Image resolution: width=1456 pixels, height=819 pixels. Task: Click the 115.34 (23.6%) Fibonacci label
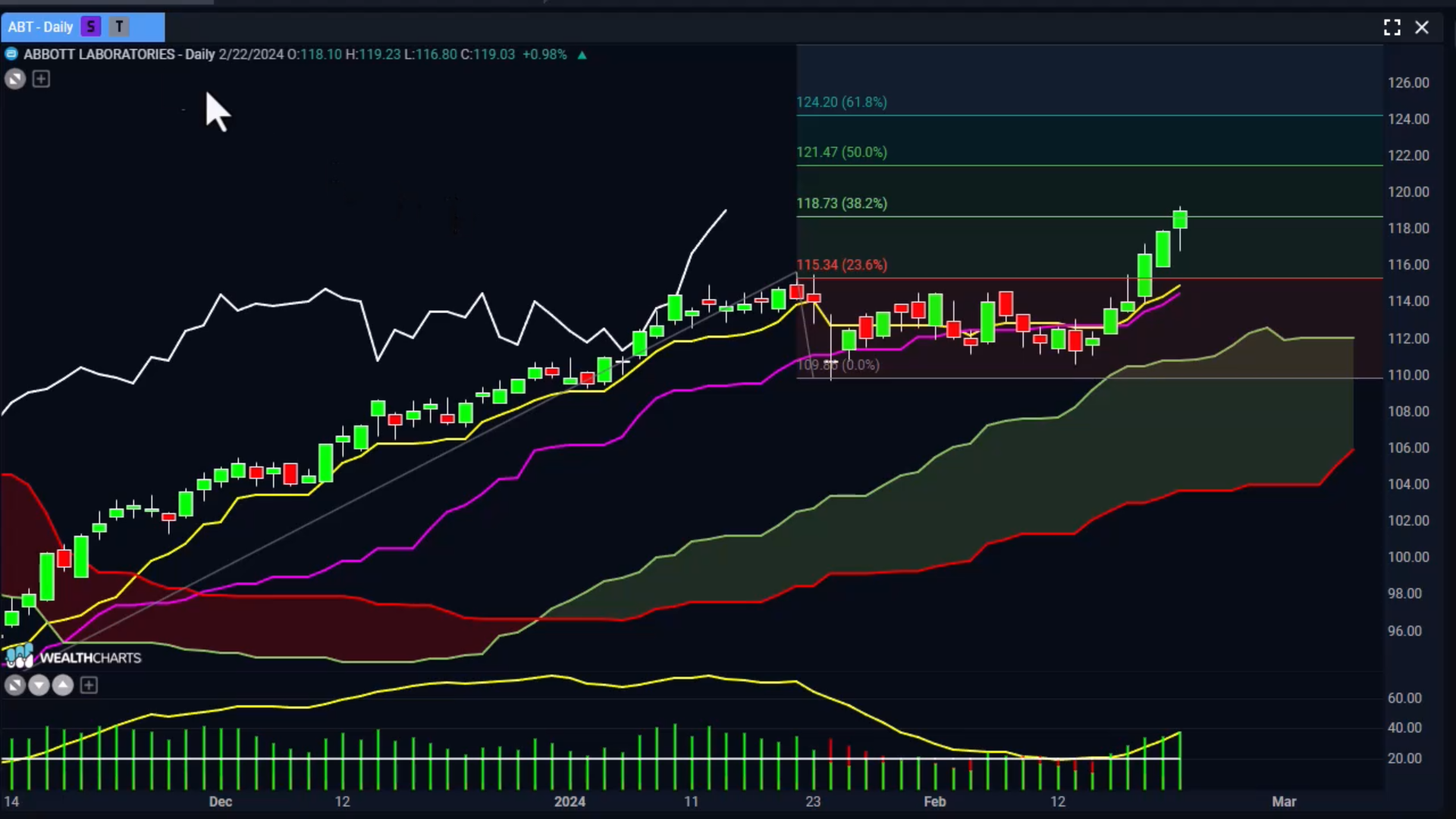coord(842,265)
